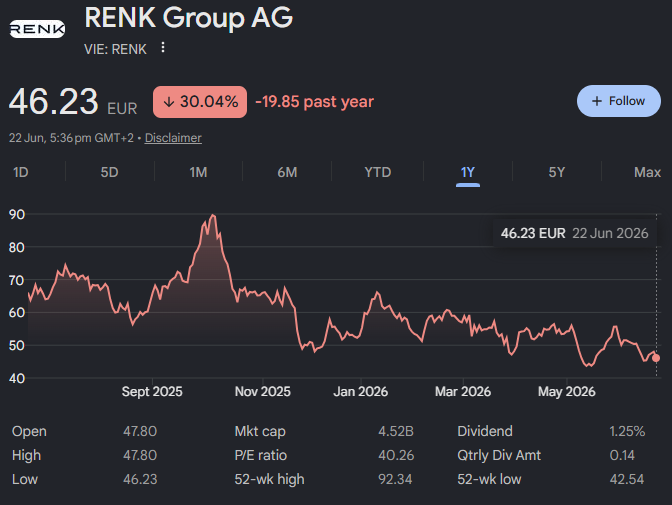Screen dimensions: 672x505
Task: Switch chart to 5D range
Action: coord(109,172)
